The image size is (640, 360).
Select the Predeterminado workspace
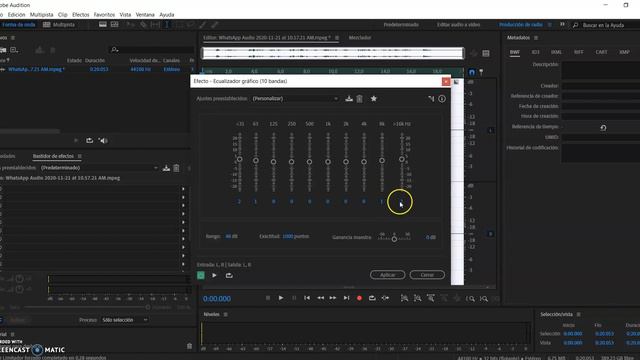[x=401, y=25]
